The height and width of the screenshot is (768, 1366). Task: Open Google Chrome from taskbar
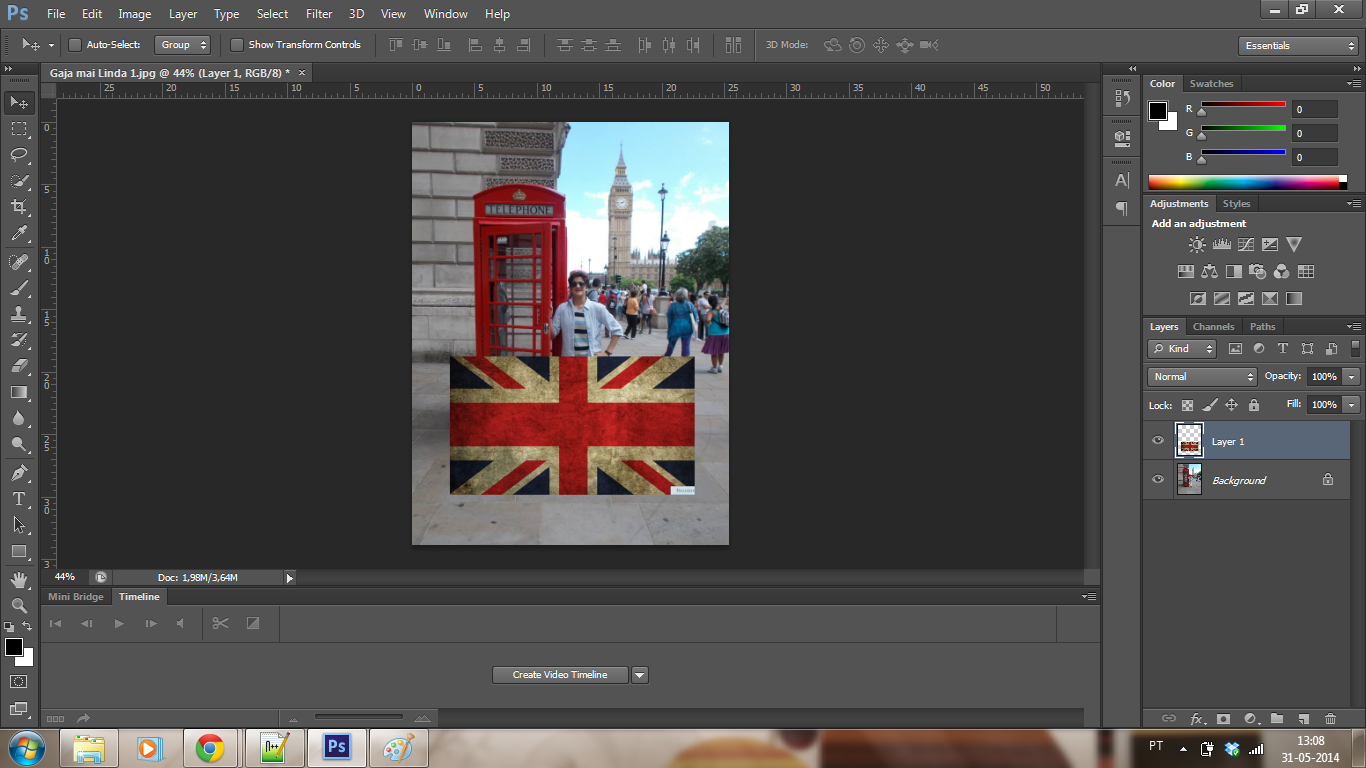[x=210, y=748]
